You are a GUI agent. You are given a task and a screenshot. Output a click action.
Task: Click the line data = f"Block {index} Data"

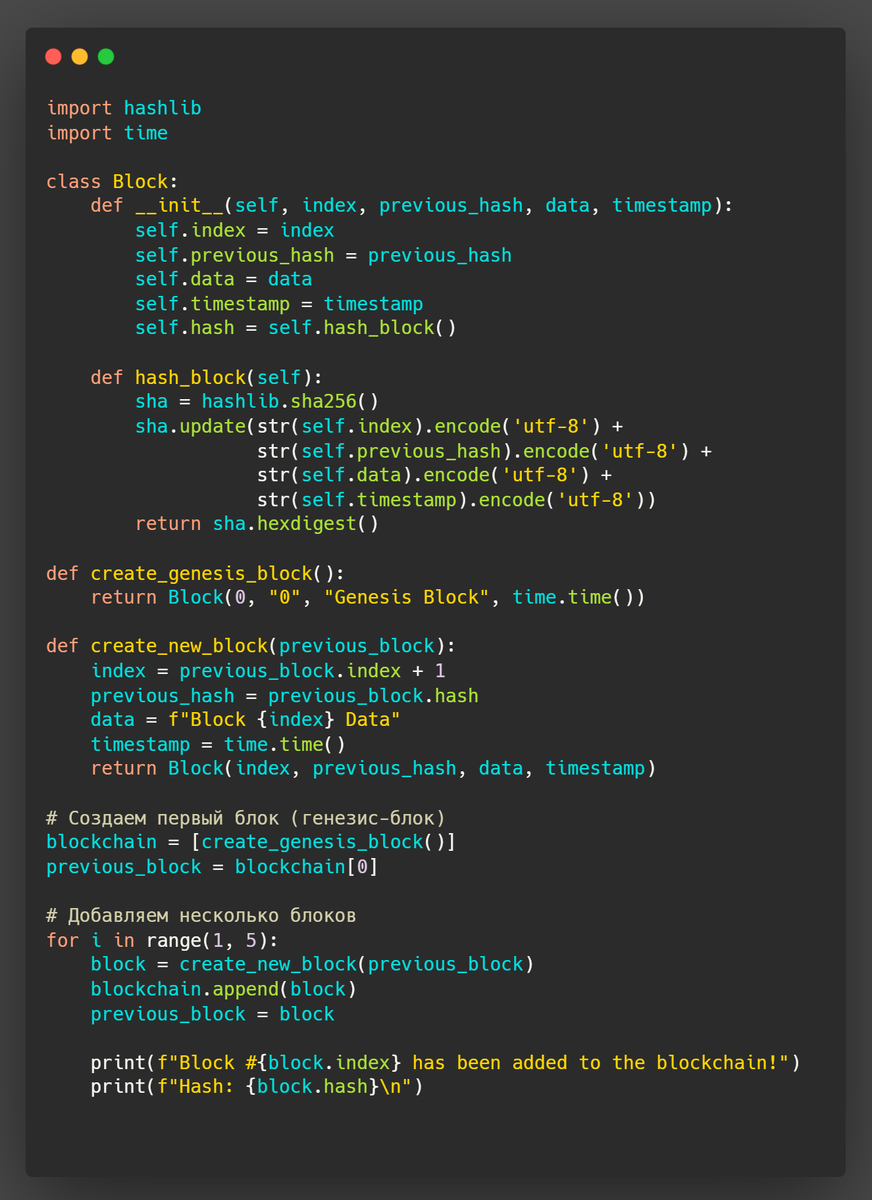pos(246,720)
